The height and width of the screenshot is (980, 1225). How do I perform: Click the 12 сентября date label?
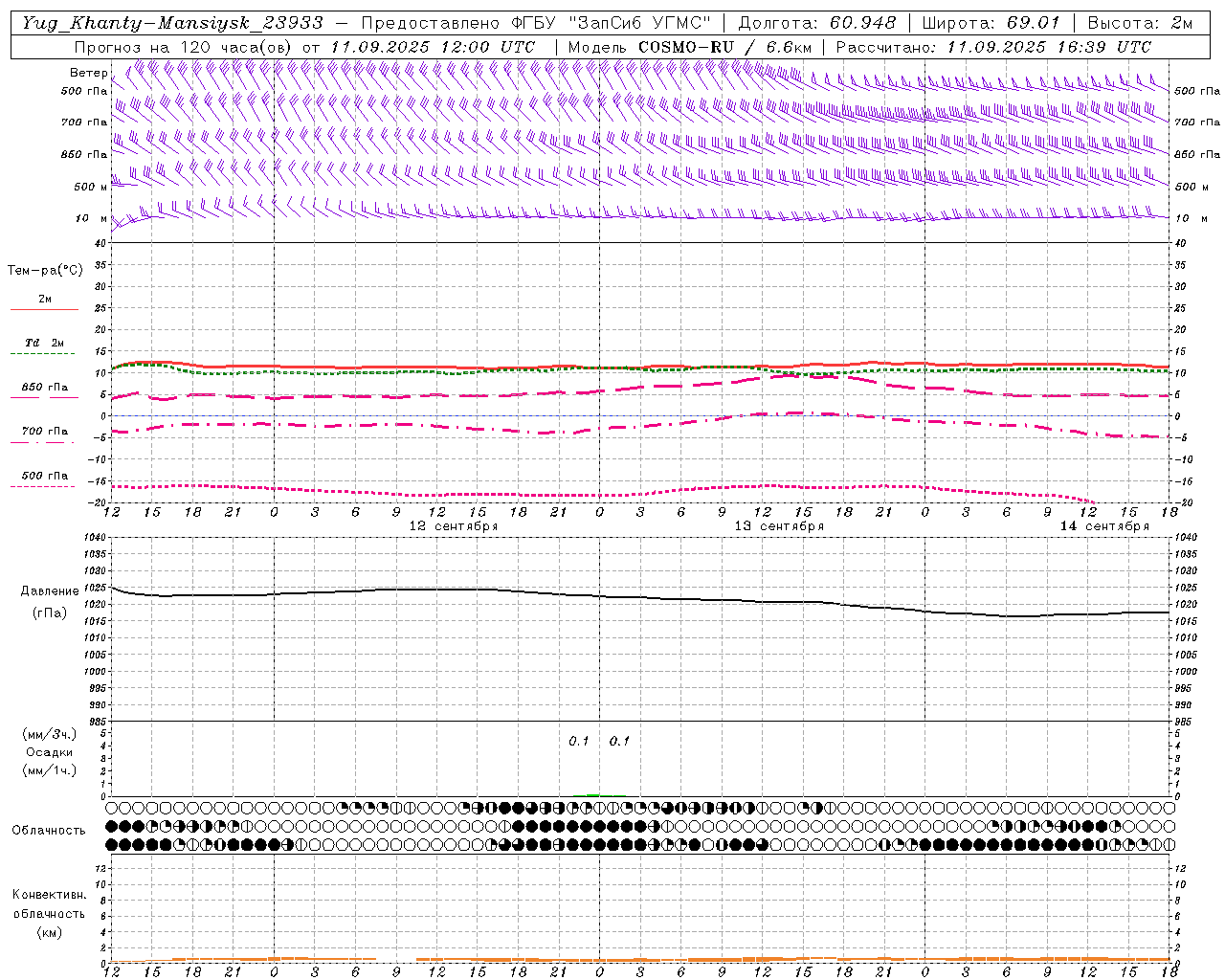click(x=454, y=526)
